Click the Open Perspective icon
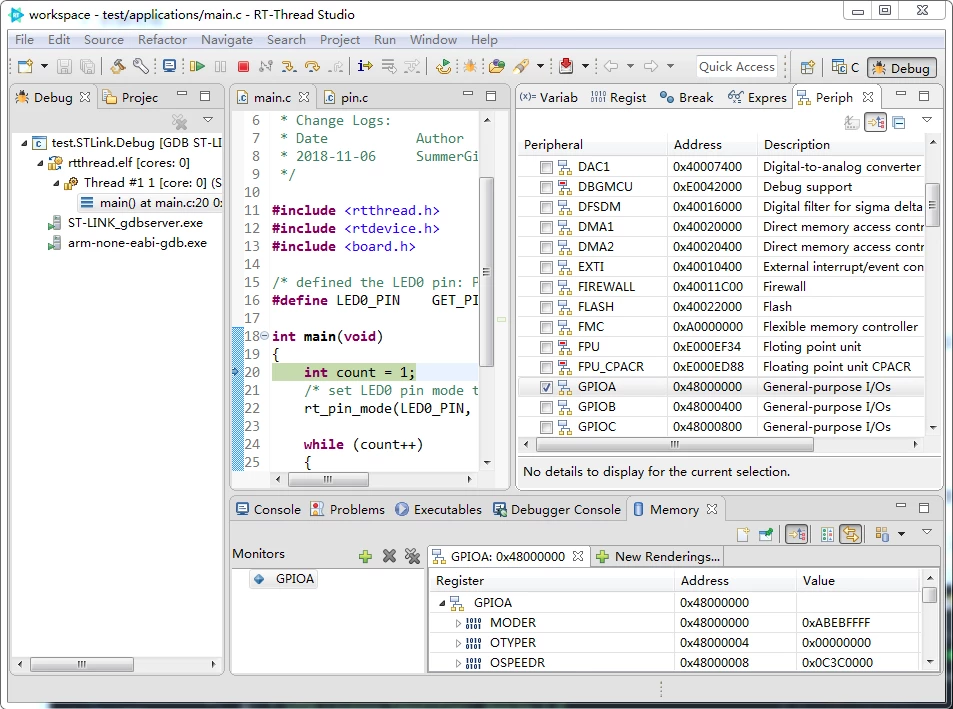The height and width of the screenshot is (709, 953). pyautogui.click(x=807, y=67)
